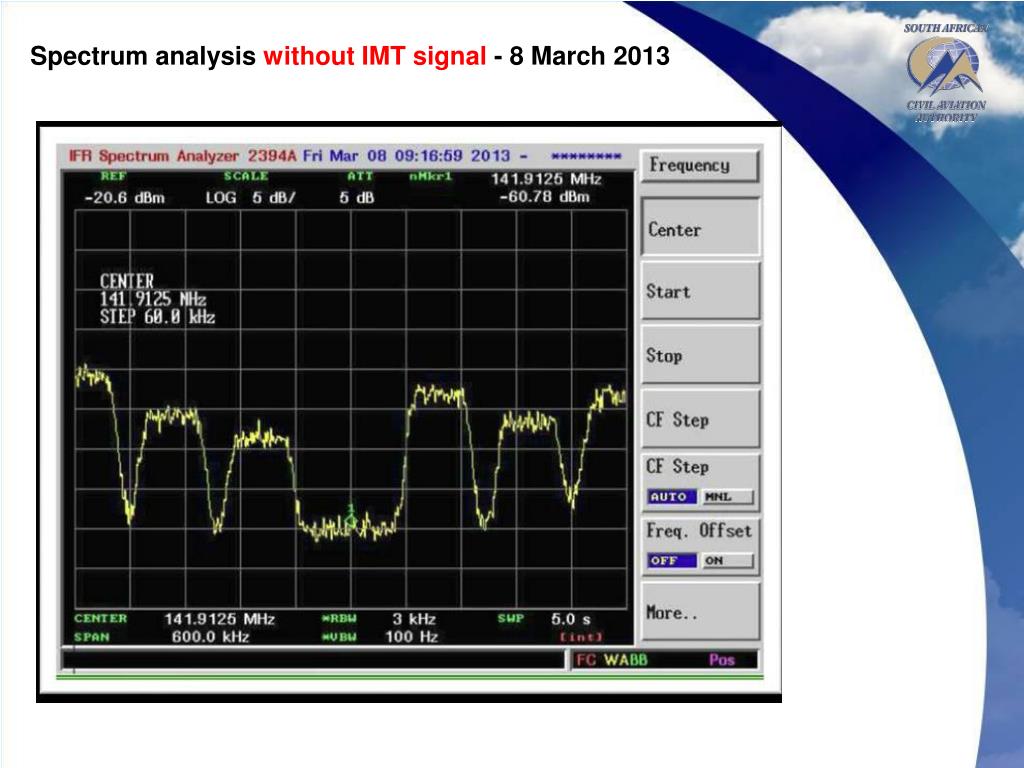Choose the Start frequency softkey
Screen dimensions: 1024x768
[x=700, y=291]
